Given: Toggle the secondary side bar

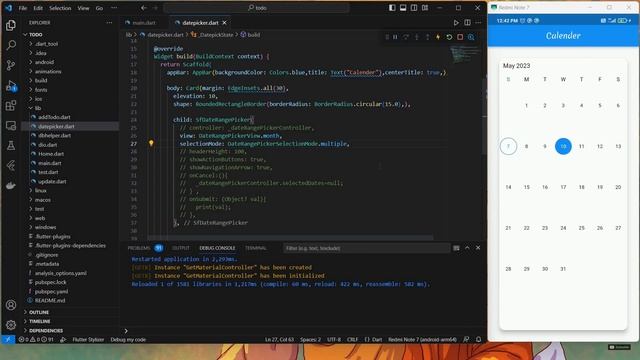Looking at the screenshot, I should coord(414,8).
